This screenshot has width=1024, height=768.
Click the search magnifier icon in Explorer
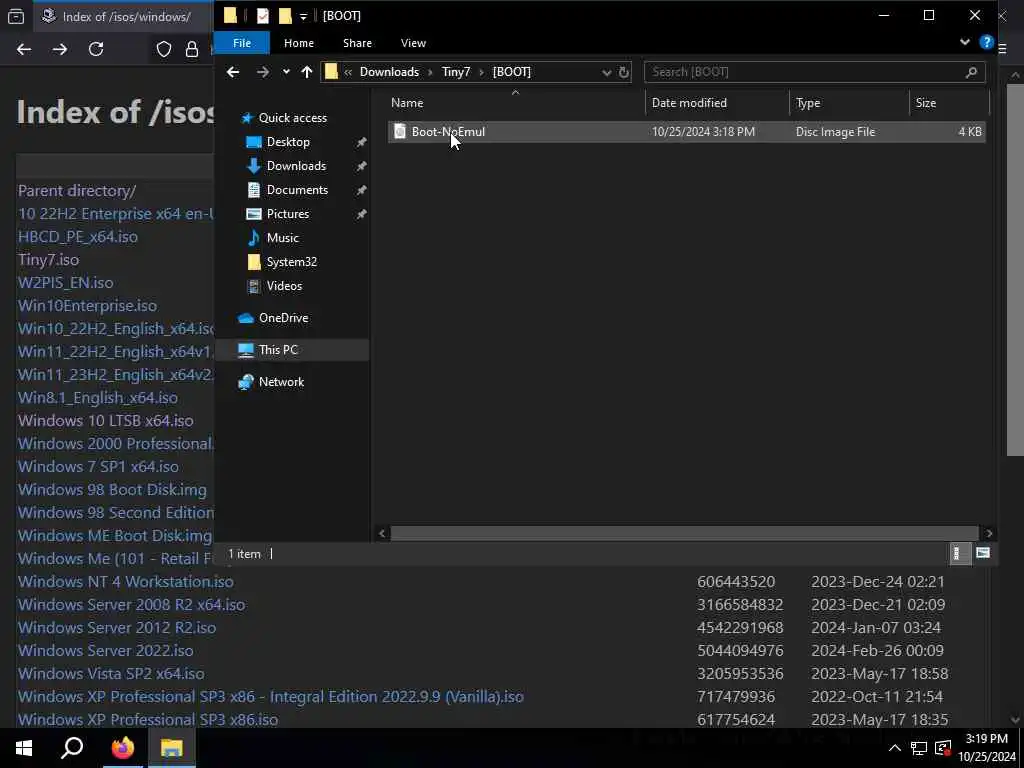click(971, 72)
